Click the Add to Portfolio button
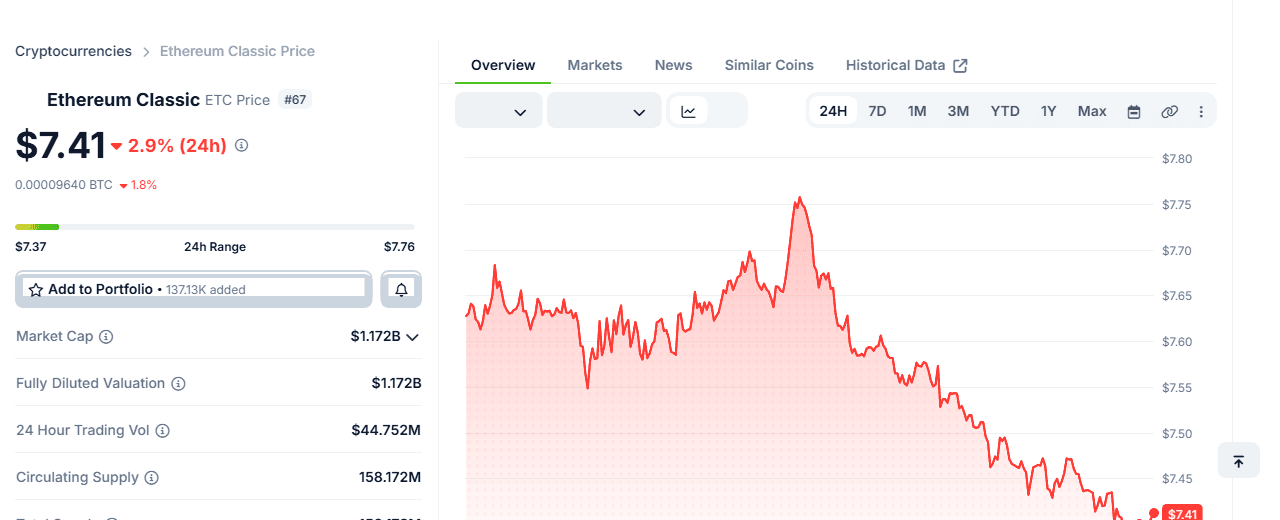This screenshot has width=1280, height=520. [x=194, y=289]
